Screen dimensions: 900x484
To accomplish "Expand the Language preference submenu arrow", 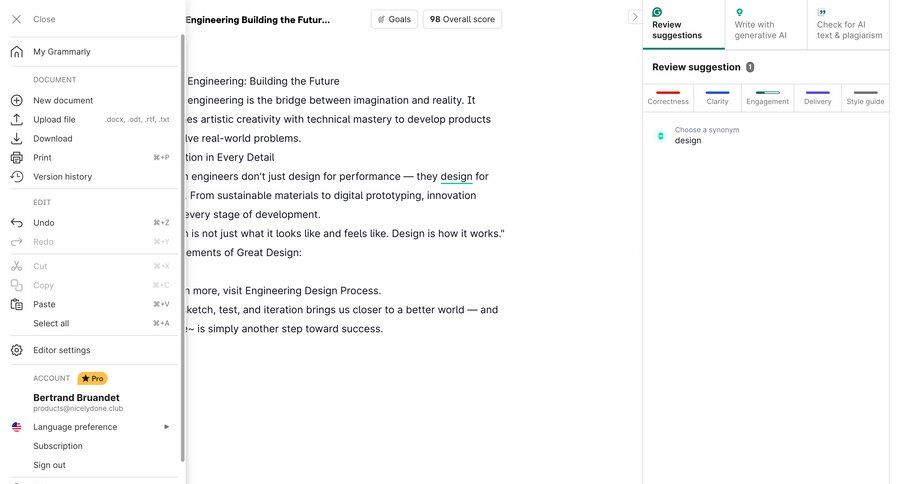I will point(166,427).
